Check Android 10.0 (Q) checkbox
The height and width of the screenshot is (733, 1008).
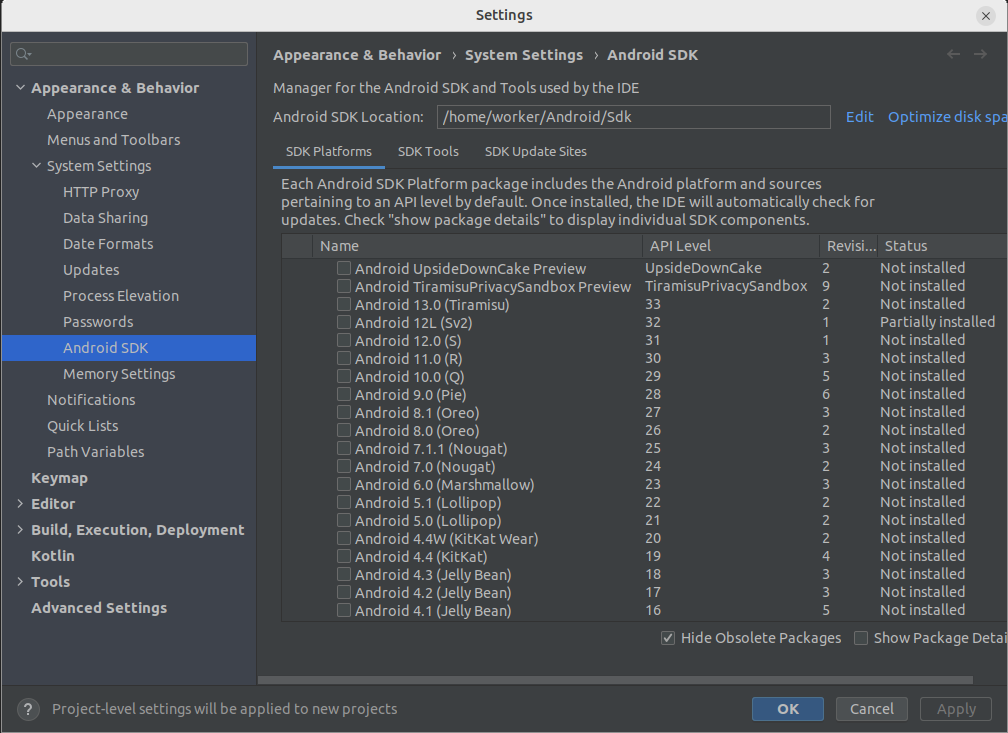coord(344,376)
